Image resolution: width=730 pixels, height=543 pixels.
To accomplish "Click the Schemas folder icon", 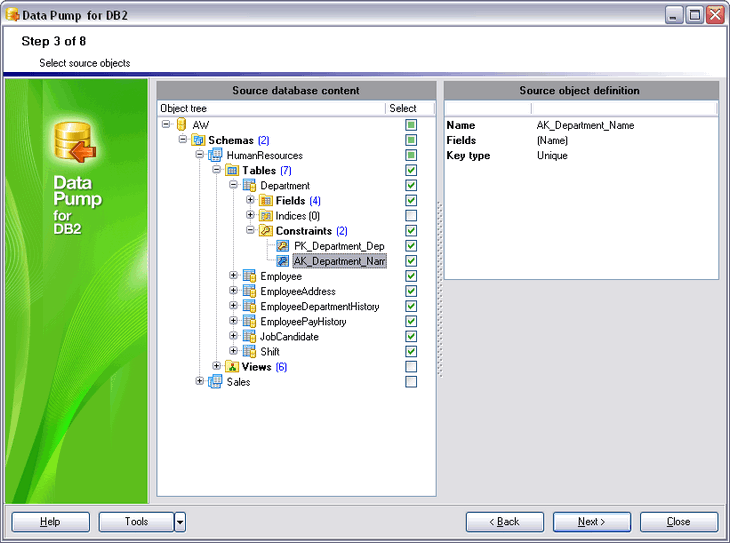I will pyautogui.click(x=199, y=140).
